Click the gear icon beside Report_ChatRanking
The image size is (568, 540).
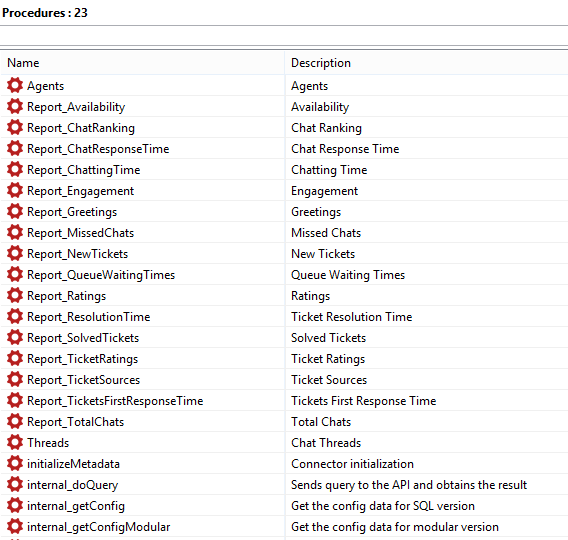point(15,127)
